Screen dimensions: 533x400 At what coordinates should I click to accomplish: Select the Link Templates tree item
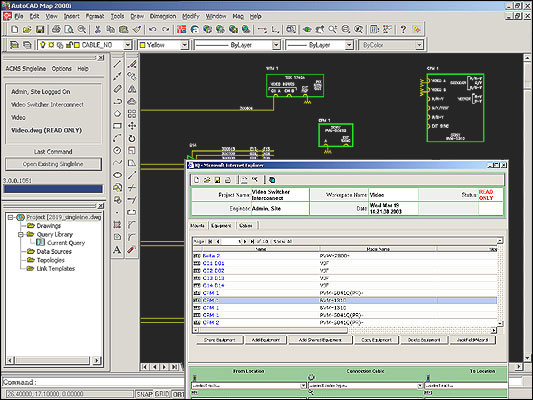pos(56,268)
